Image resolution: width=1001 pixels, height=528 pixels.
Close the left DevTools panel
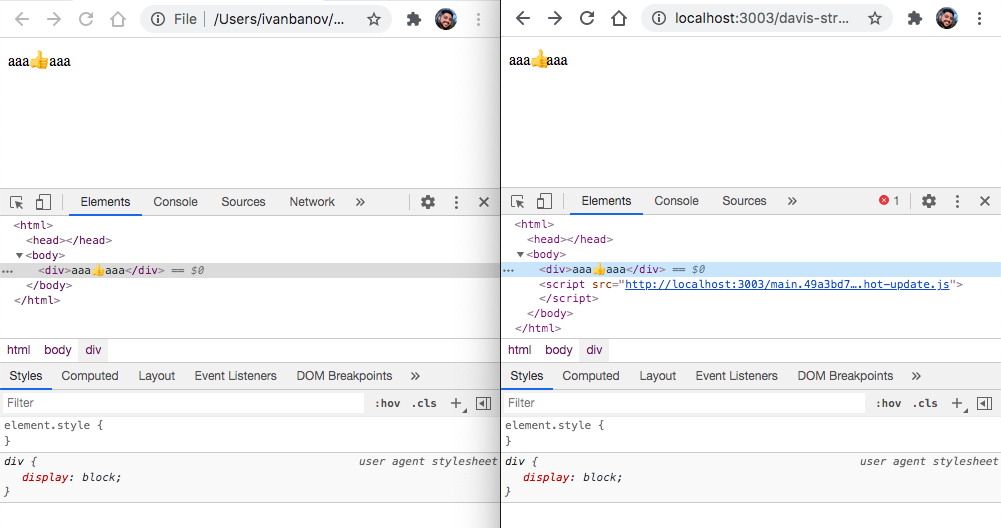484,202
